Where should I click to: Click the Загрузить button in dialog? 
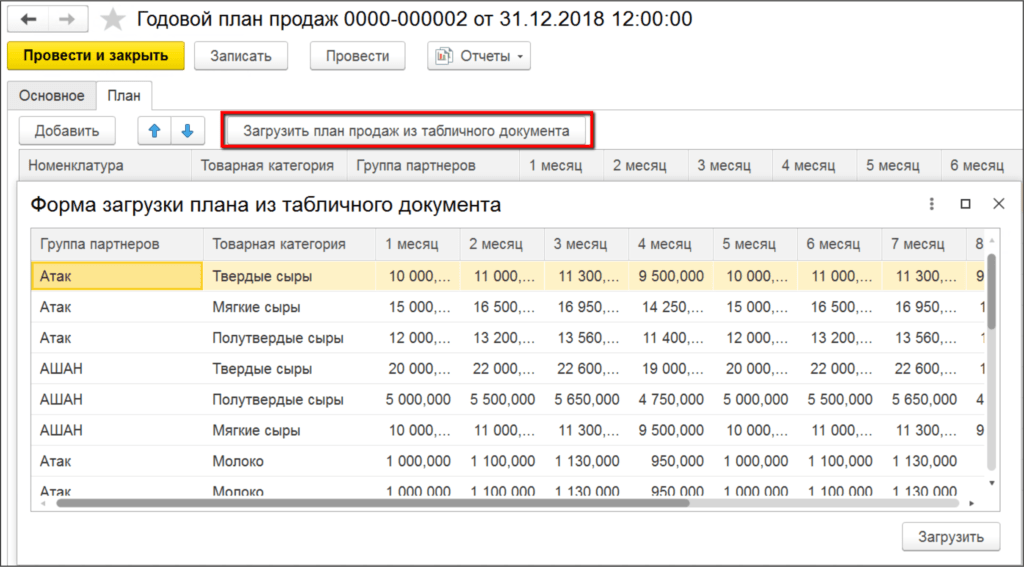pos(951,537)
